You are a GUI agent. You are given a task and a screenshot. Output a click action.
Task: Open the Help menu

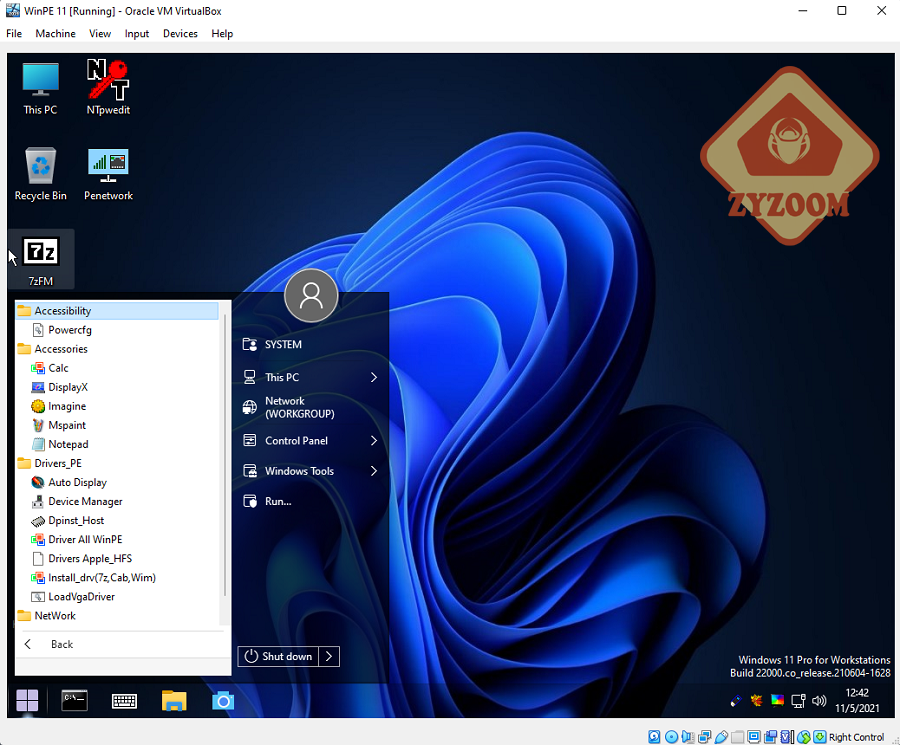222,33
